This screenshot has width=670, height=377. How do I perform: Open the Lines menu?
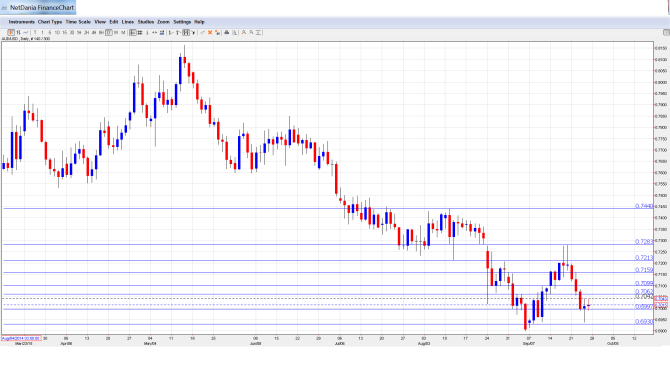coord(128,22)
